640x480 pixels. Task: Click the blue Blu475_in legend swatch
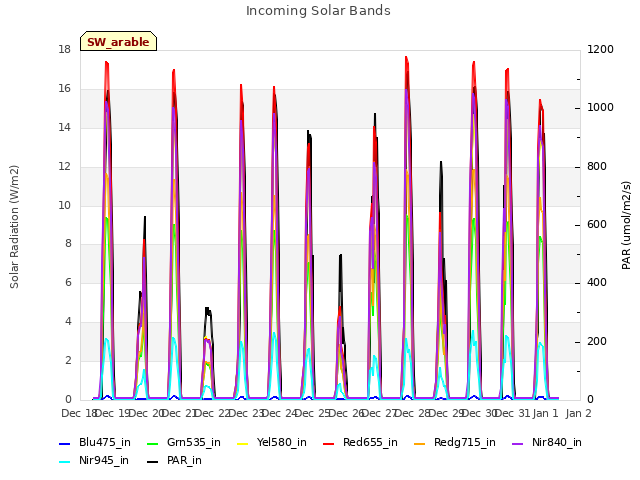tap(65, 444)
